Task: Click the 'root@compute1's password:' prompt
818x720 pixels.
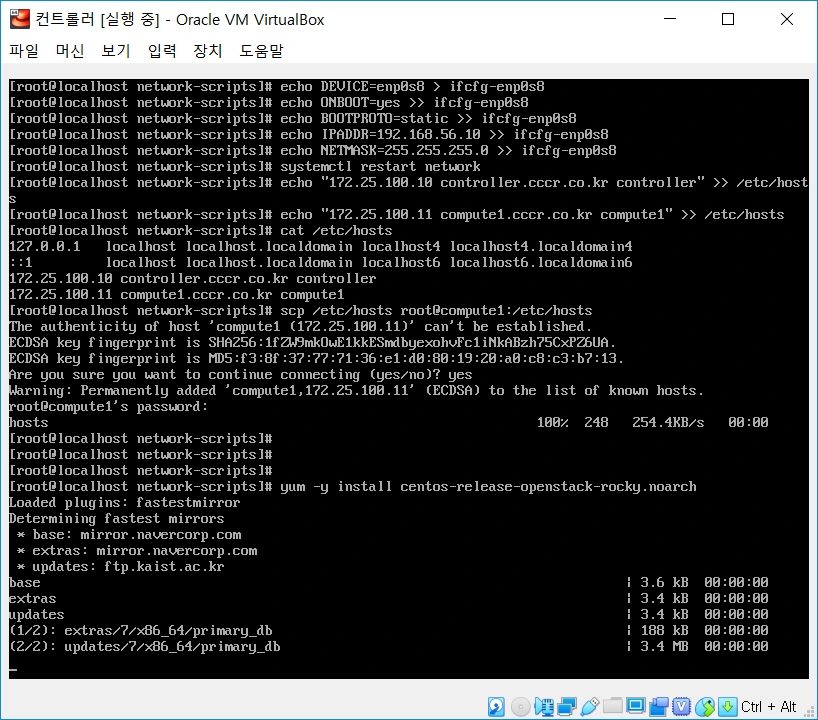Action: (108, 407)
